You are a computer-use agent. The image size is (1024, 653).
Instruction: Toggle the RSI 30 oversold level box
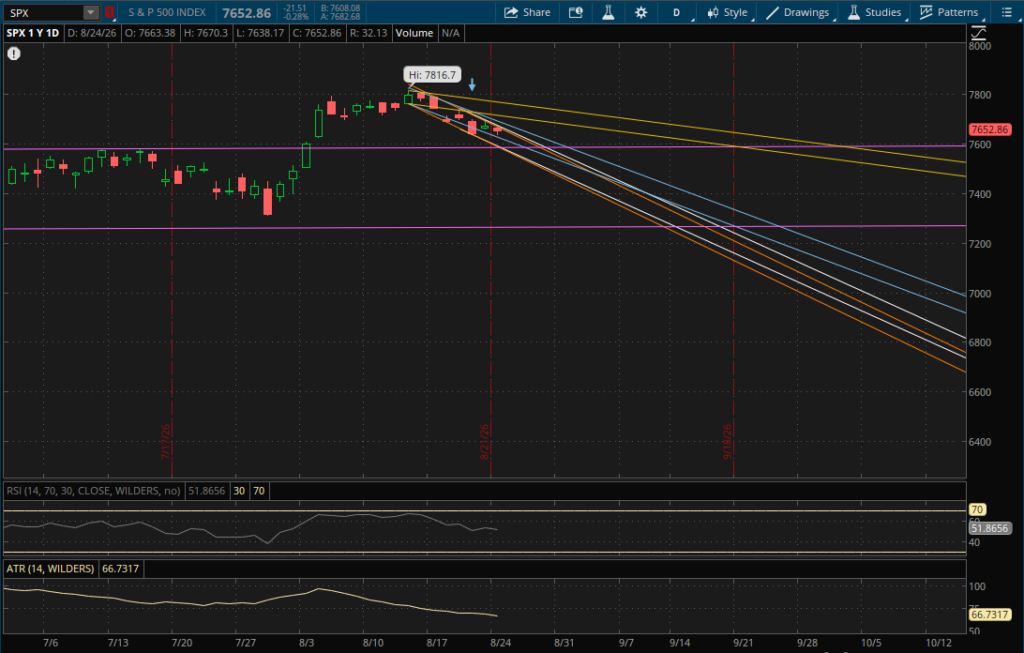pyautogui.click(x=239, y=491)
